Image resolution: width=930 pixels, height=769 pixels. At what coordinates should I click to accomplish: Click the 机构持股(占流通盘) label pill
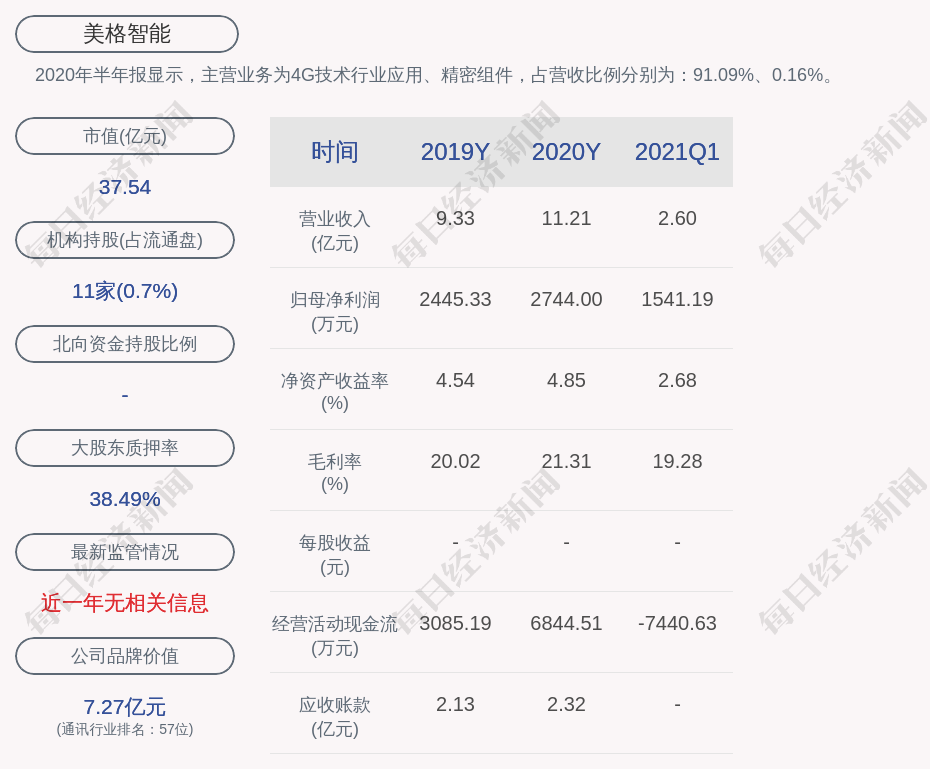coord(125,240)
